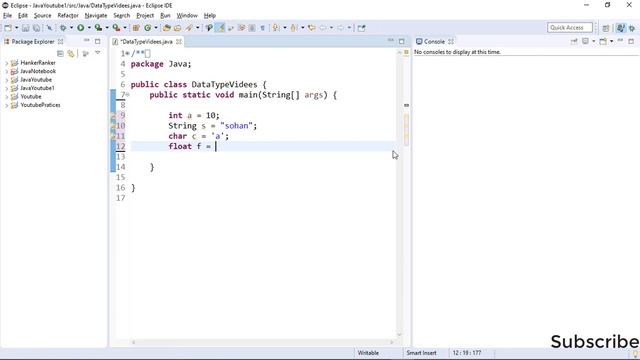The image size is (640, 360).
Task: Click the editor vertical scrollbar
Action: (399, 192)
